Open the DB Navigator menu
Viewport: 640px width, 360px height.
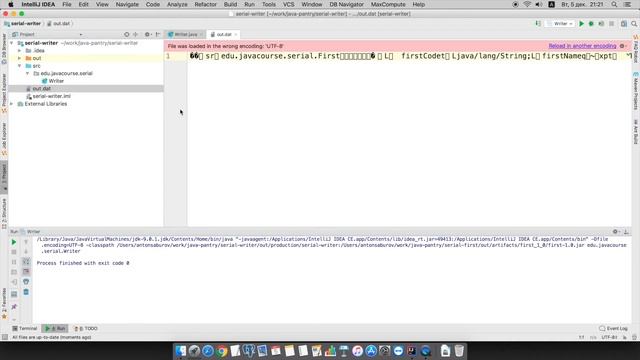tap(346, 4)
